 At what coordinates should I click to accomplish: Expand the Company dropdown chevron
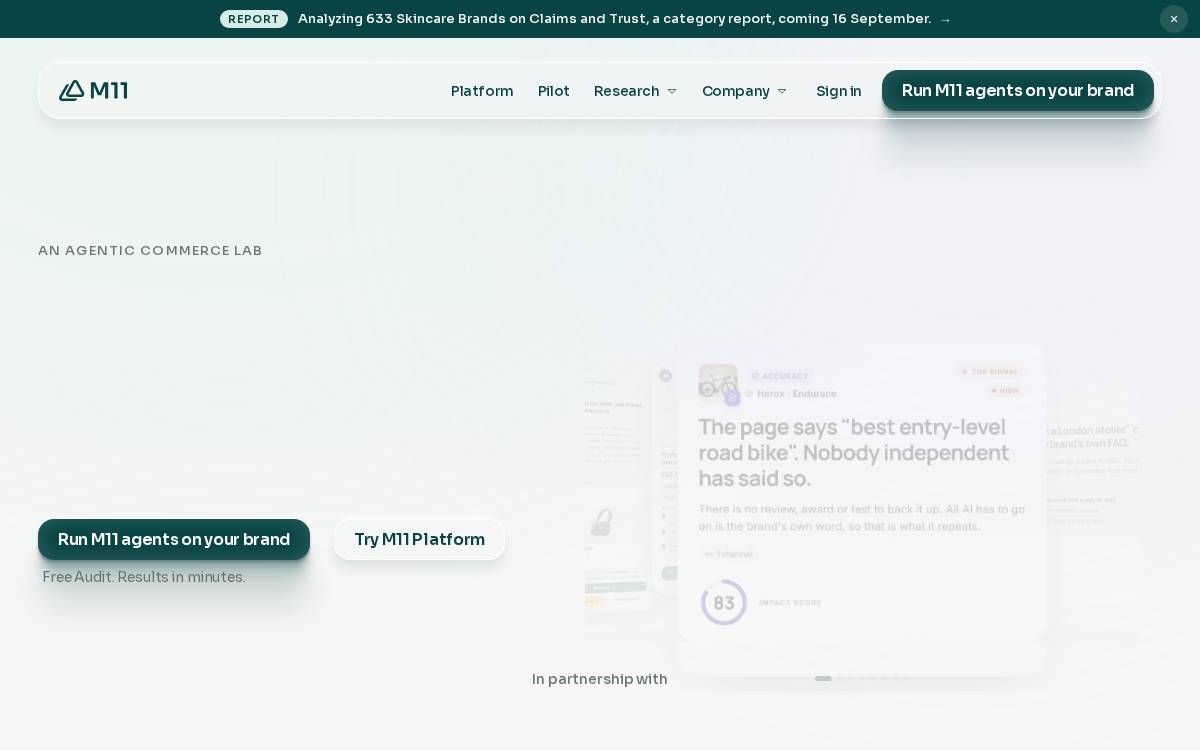pyautogui.click(x=782, y=91)
